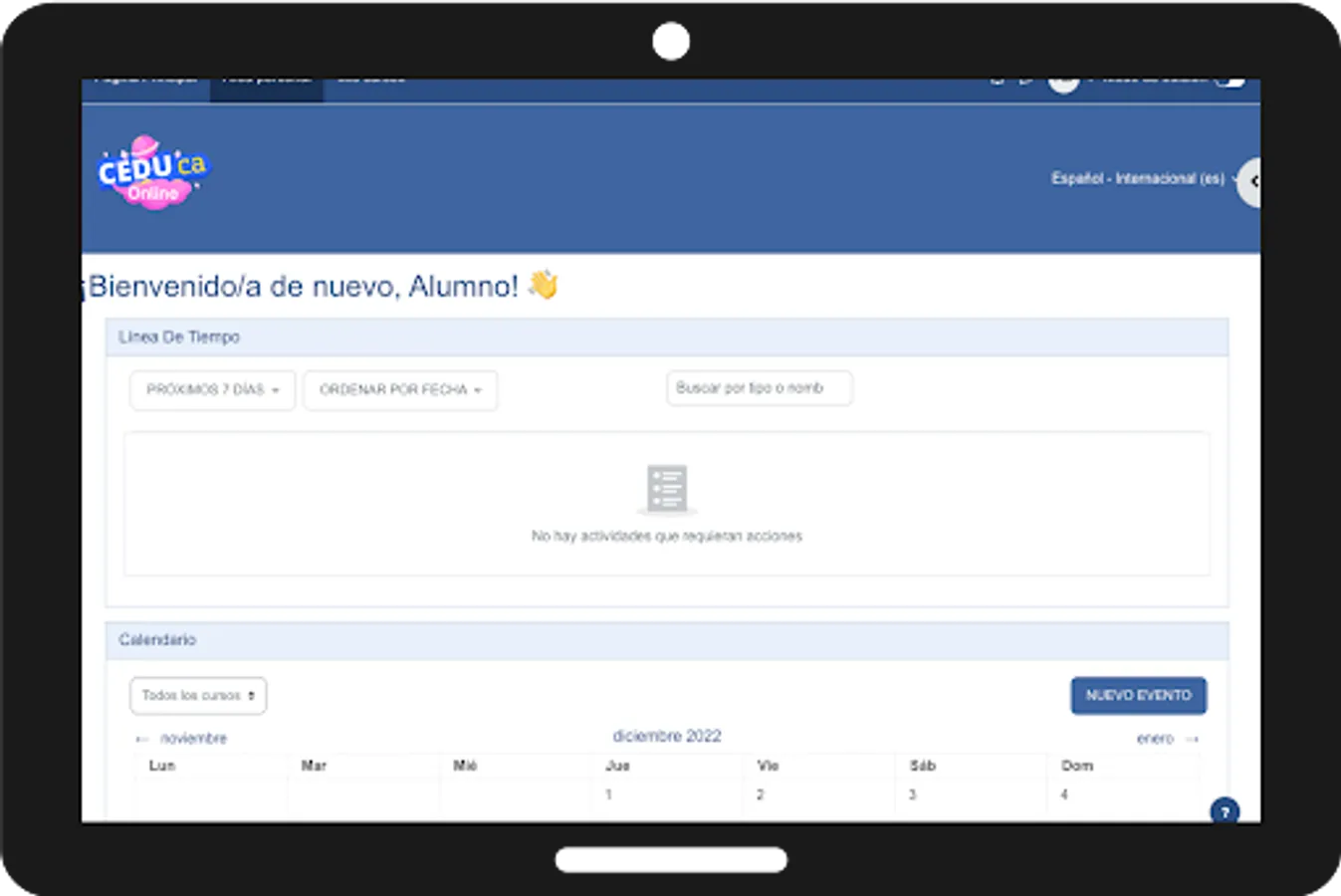Open the side drawer arrow tab
The image size is (1341, 896).
(1248, 182)
